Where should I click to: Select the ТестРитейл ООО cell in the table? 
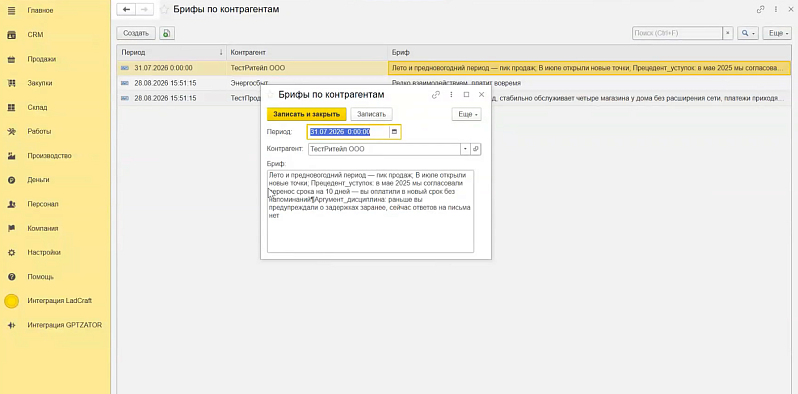(x=307, y=68)
